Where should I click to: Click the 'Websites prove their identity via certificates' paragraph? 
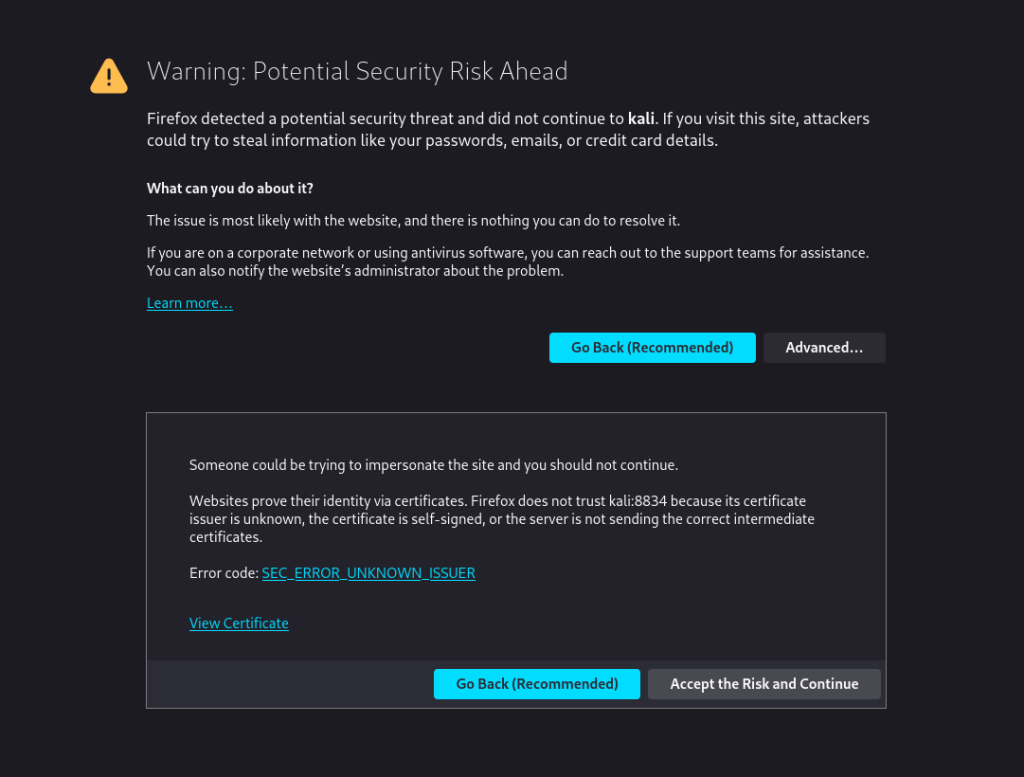tap(502, 519)
